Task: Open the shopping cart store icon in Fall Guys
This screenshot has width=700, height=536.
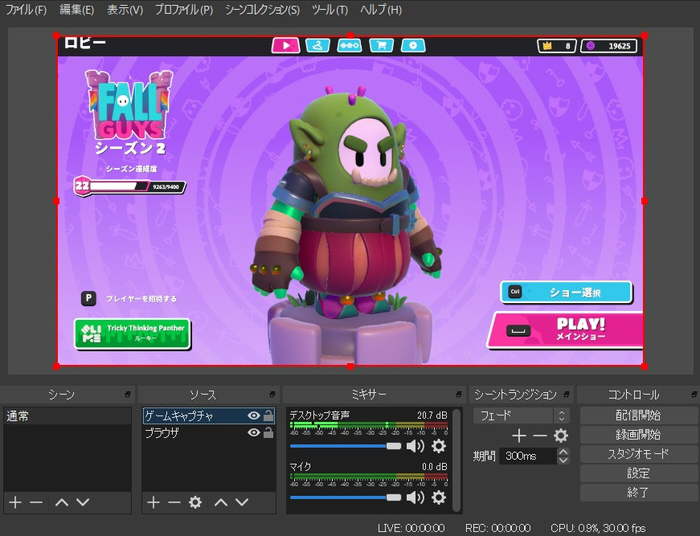Action: [x=381, y=46]
